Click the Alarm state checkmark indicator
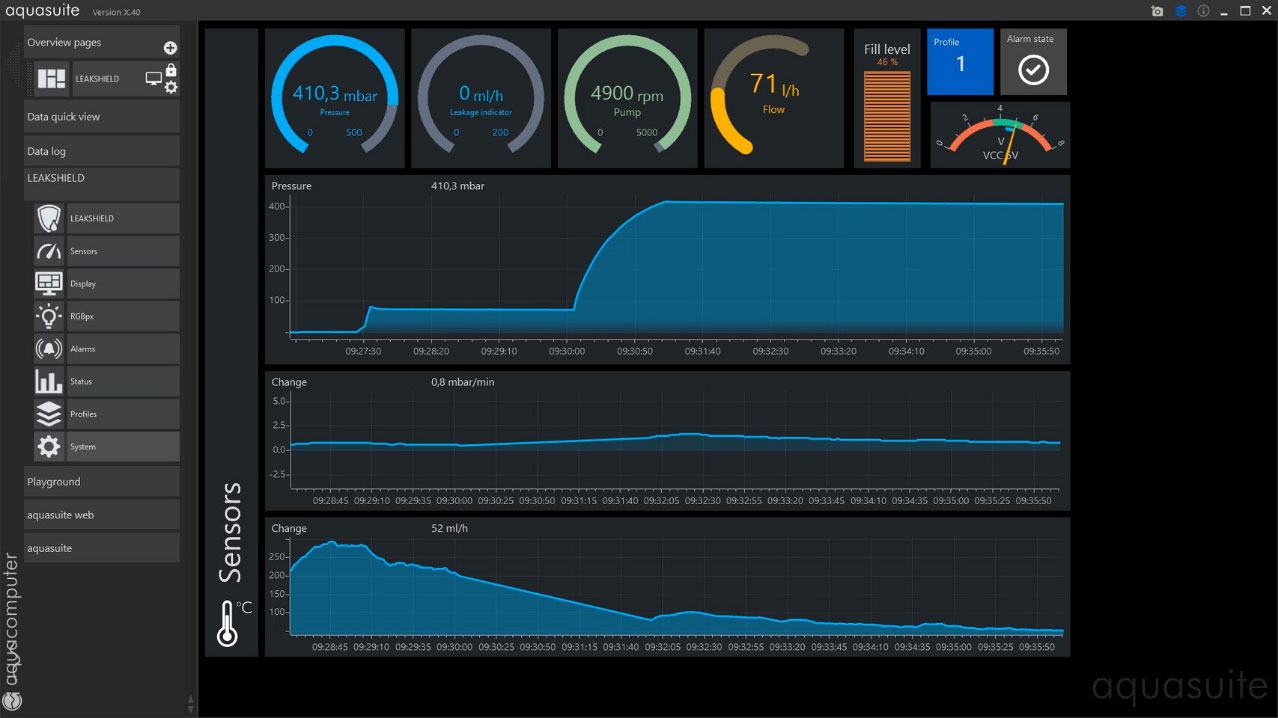1278x718 pixels. coord(1033,69)
